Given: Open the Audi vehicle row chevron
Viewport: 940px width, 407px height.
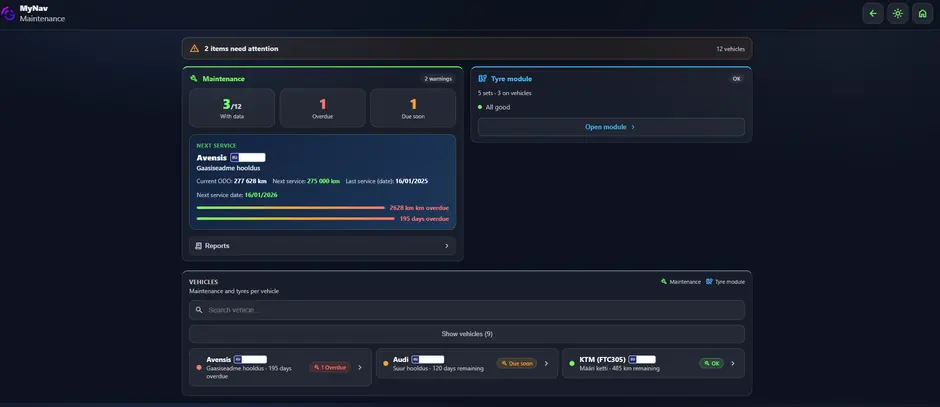Looking at the screenshot, I should (546, 363).
